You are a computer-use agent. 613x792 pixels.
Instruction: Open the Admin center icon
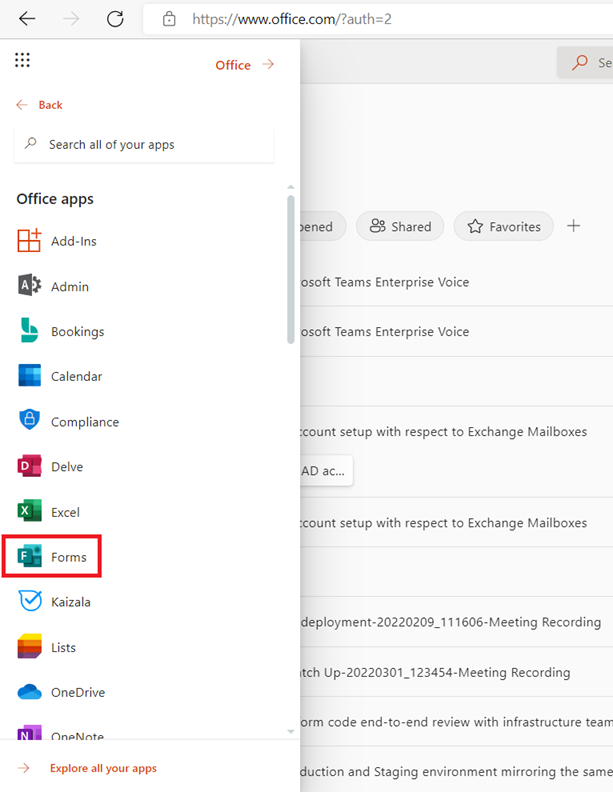click(30, 286)
